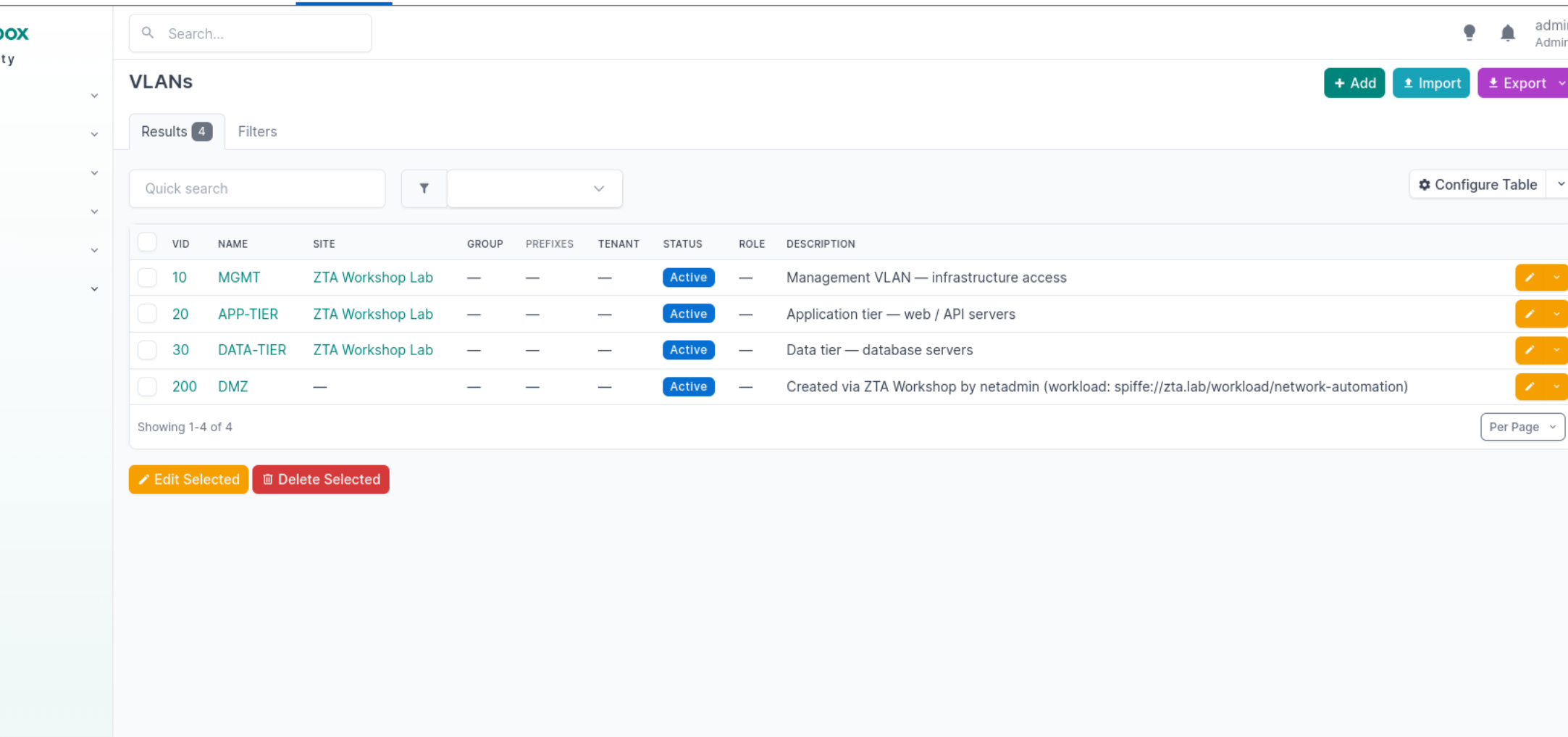Open the Per Page dropdown
Image resolution: width=1568 pixels, height=737 pixels.
coord(1522,427)
